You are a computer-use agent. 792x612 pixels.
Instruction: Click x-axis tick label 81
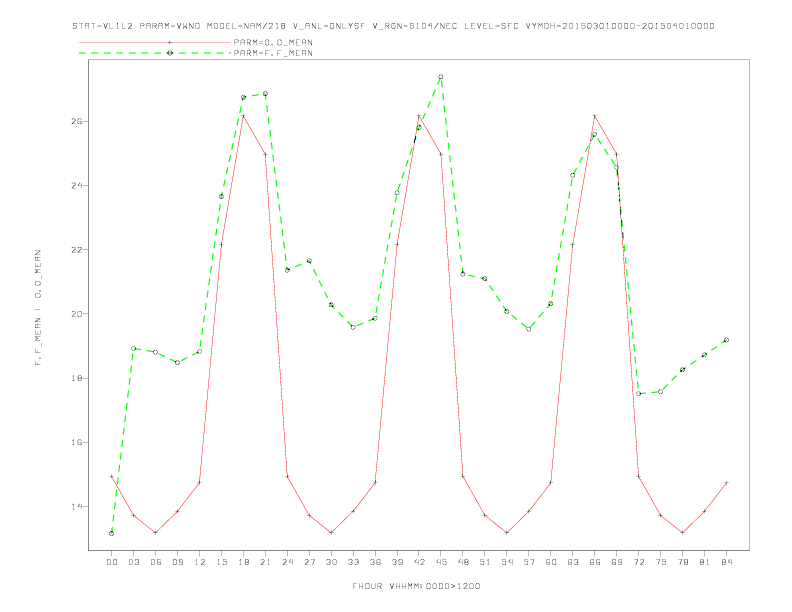705,562
